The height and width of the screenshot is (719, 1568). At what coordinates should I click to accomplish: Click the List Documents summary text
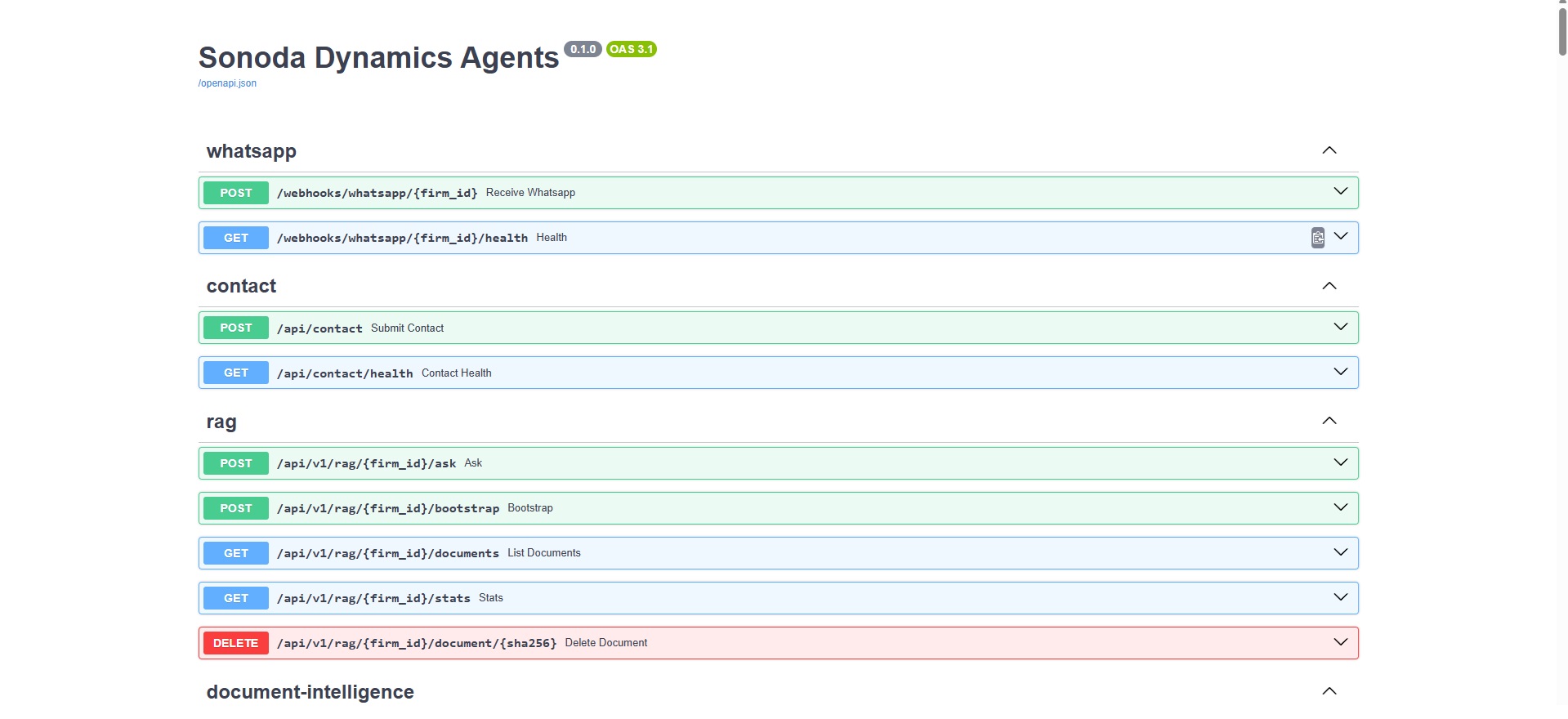544,553
